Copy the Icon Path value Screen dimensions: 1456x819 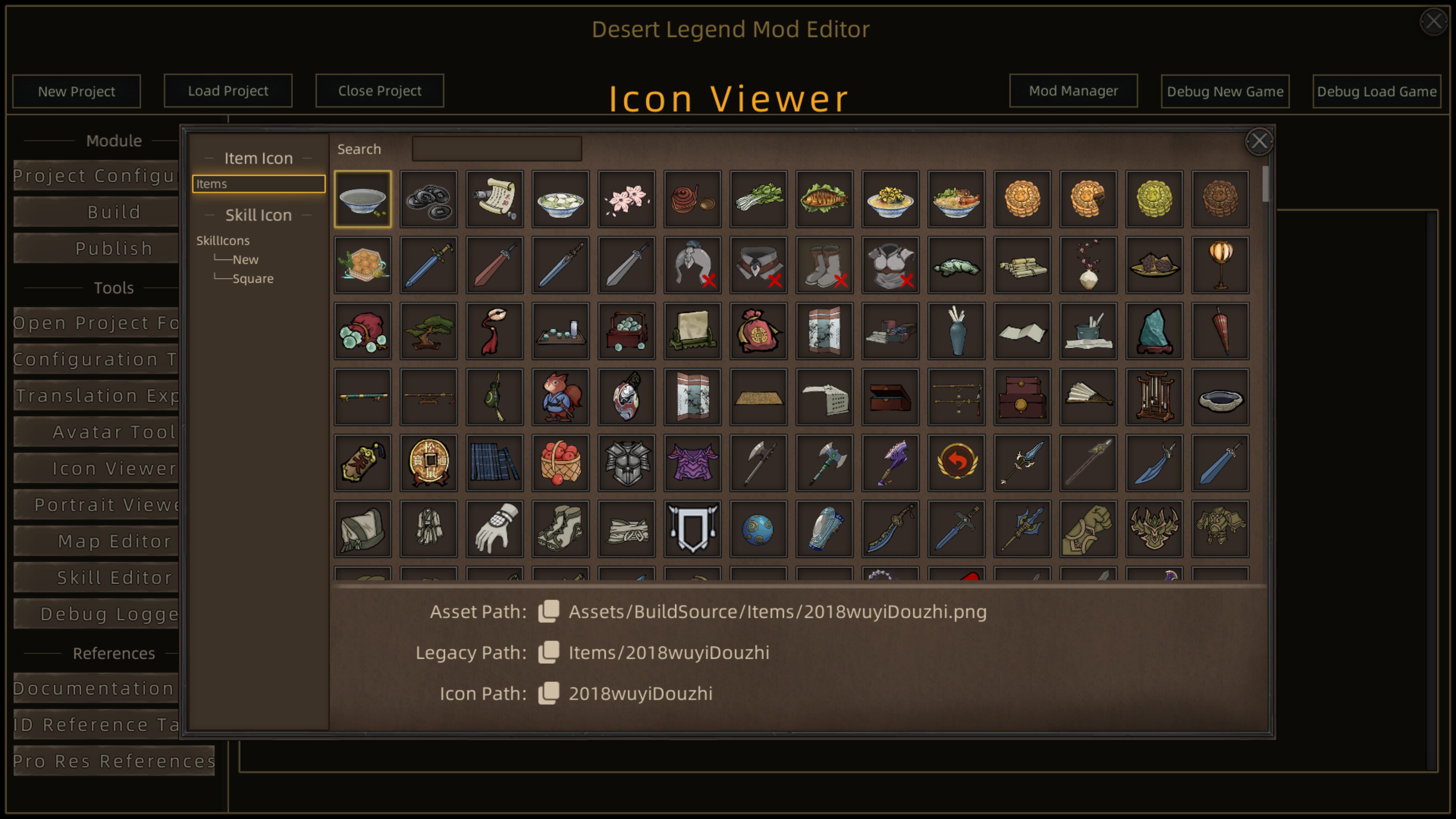coord(549,693)
